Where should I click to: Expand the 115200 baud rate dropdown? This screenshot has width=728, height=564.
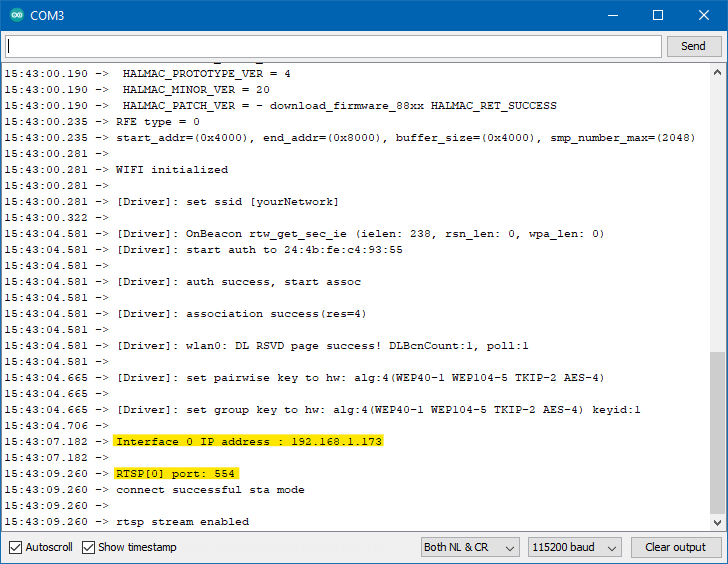pyautogui.click(x=574, y=547)
